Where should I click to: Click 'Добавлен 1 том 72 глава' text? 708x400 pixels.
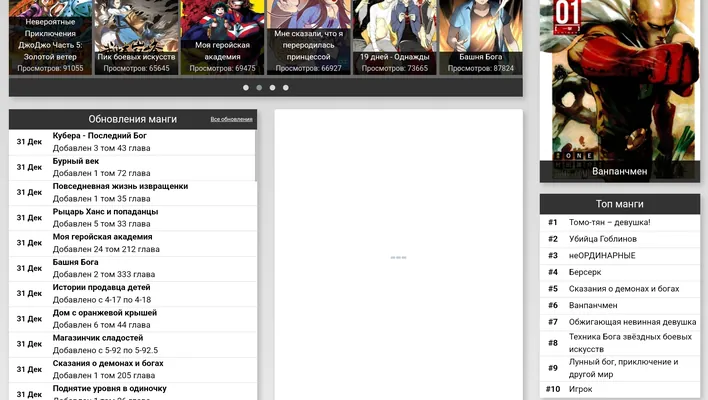pyautogui.click(x=102, y=173)
